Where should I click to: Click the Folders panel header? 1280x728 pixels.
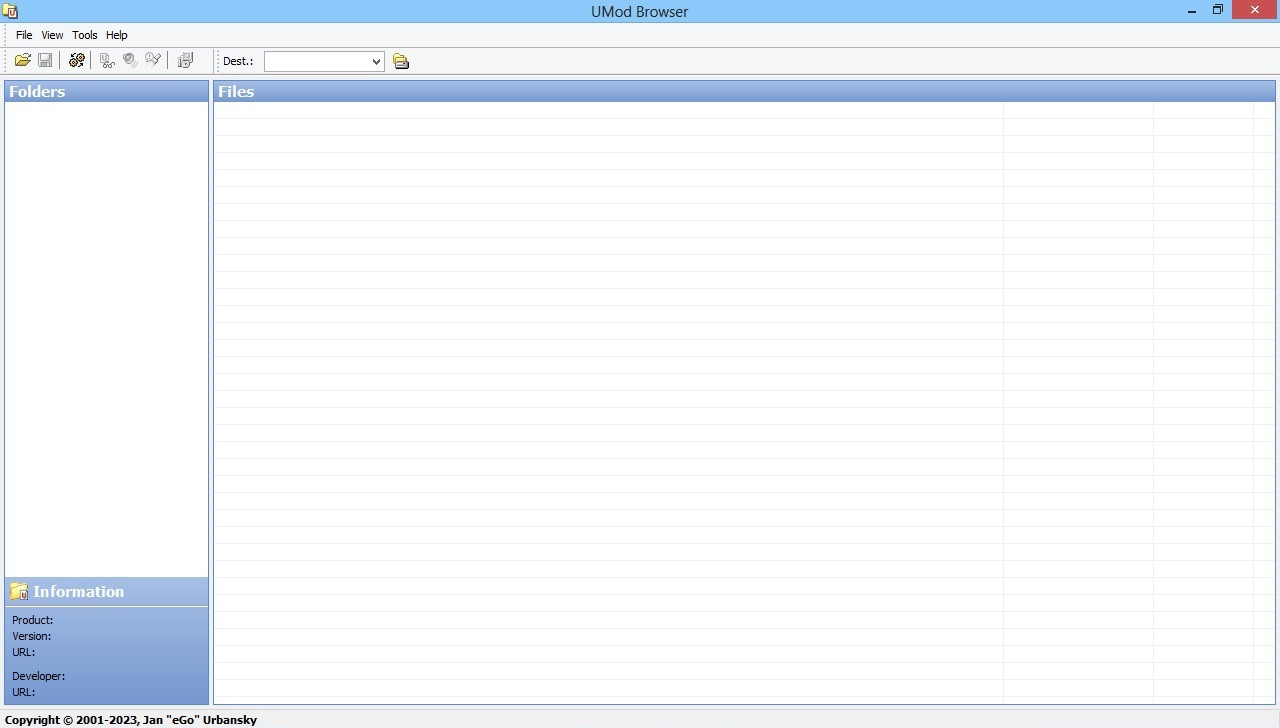point(37,91)
